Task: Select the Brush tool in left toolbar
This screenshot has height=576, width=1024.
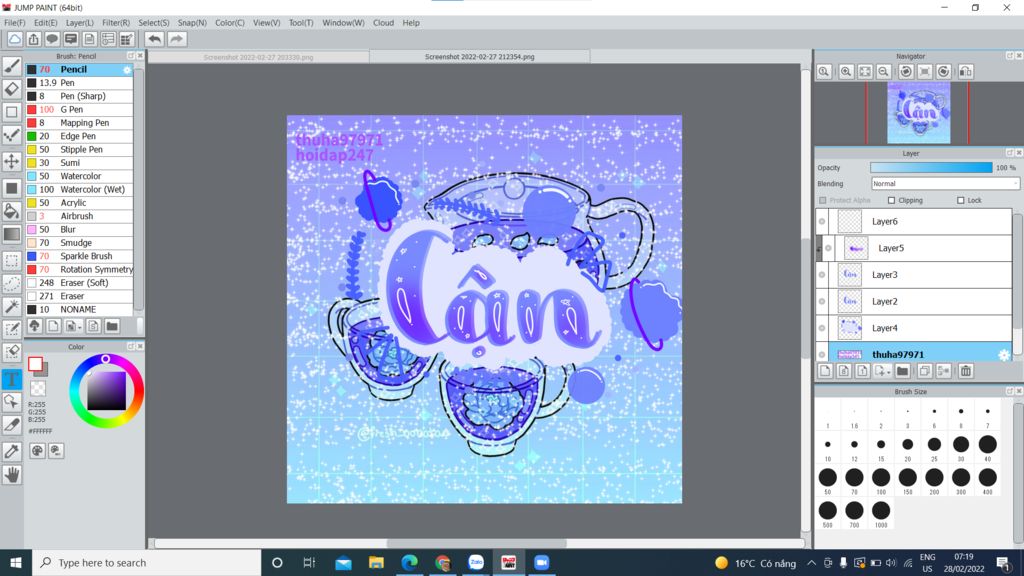Action: 12,65
